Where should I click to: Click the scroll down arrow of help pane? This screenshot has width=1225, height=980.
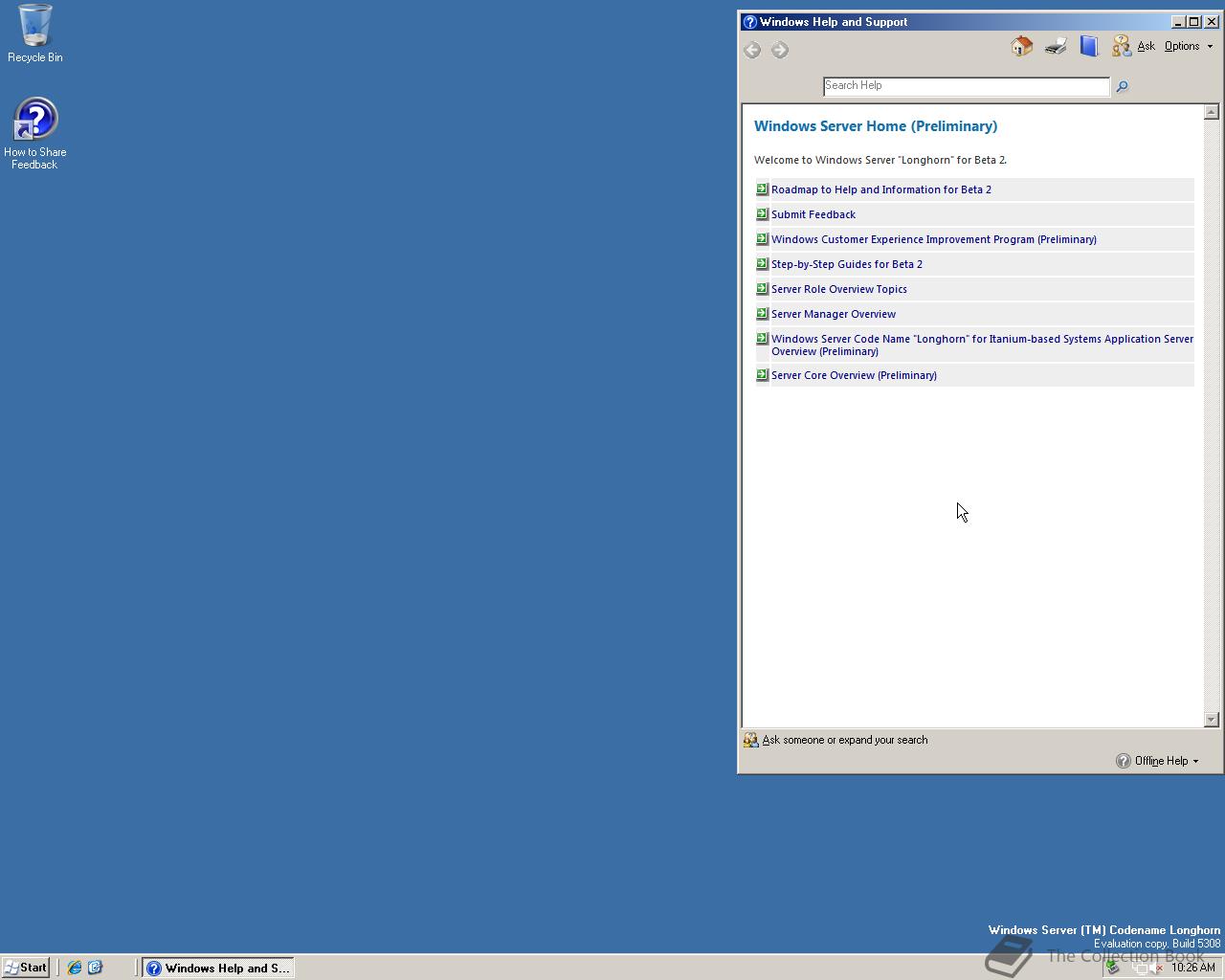coord(1211,720)
